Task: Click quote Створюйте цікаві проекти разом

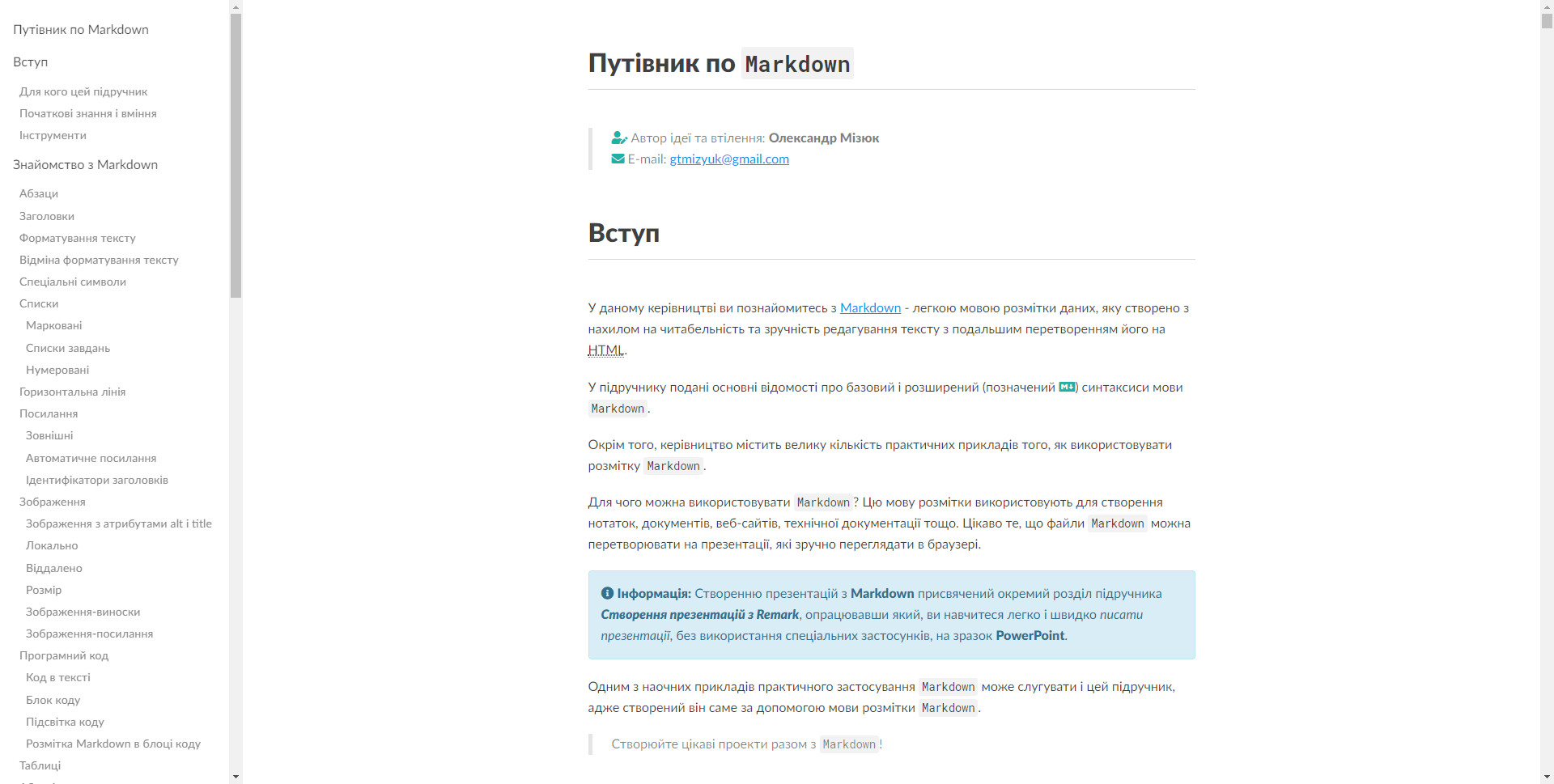Action: click(x=746, y=744)
